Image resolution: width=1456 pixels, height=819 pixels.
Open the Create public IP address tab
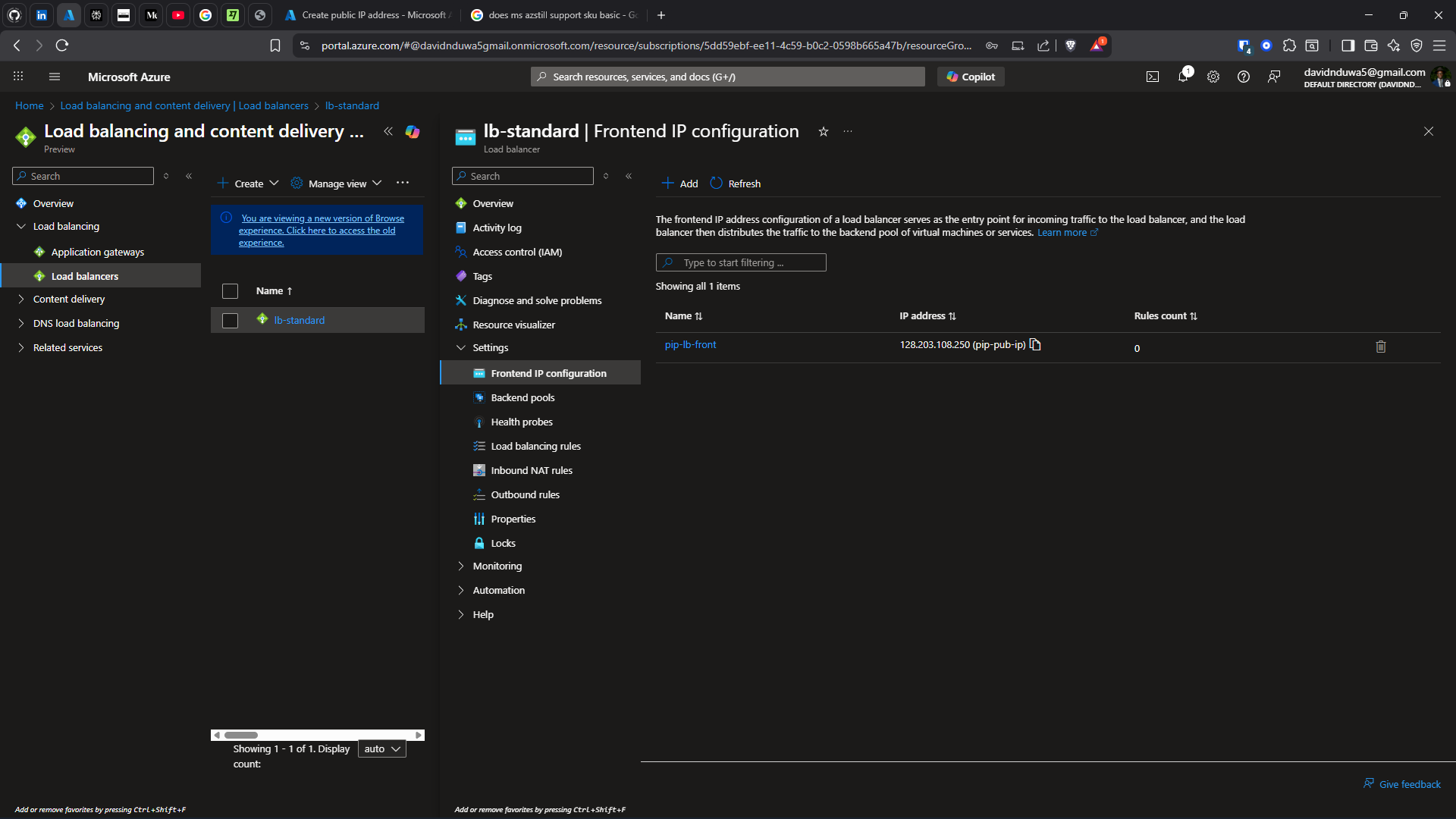pyautogui.click(x=368, y=15)
